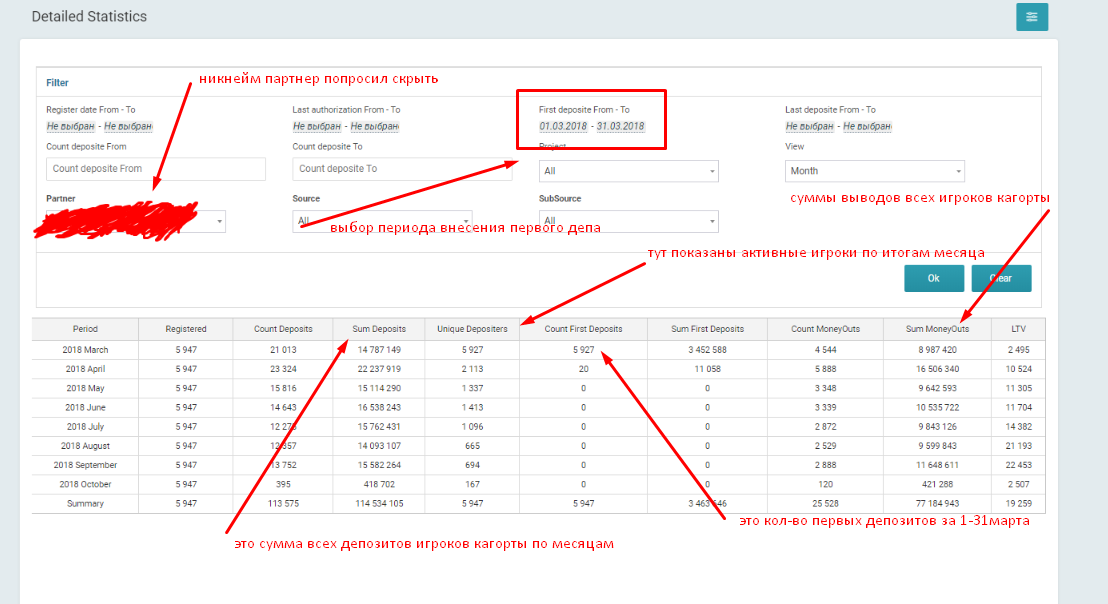Click the Detailed Statistics page title

coord(89,16)
